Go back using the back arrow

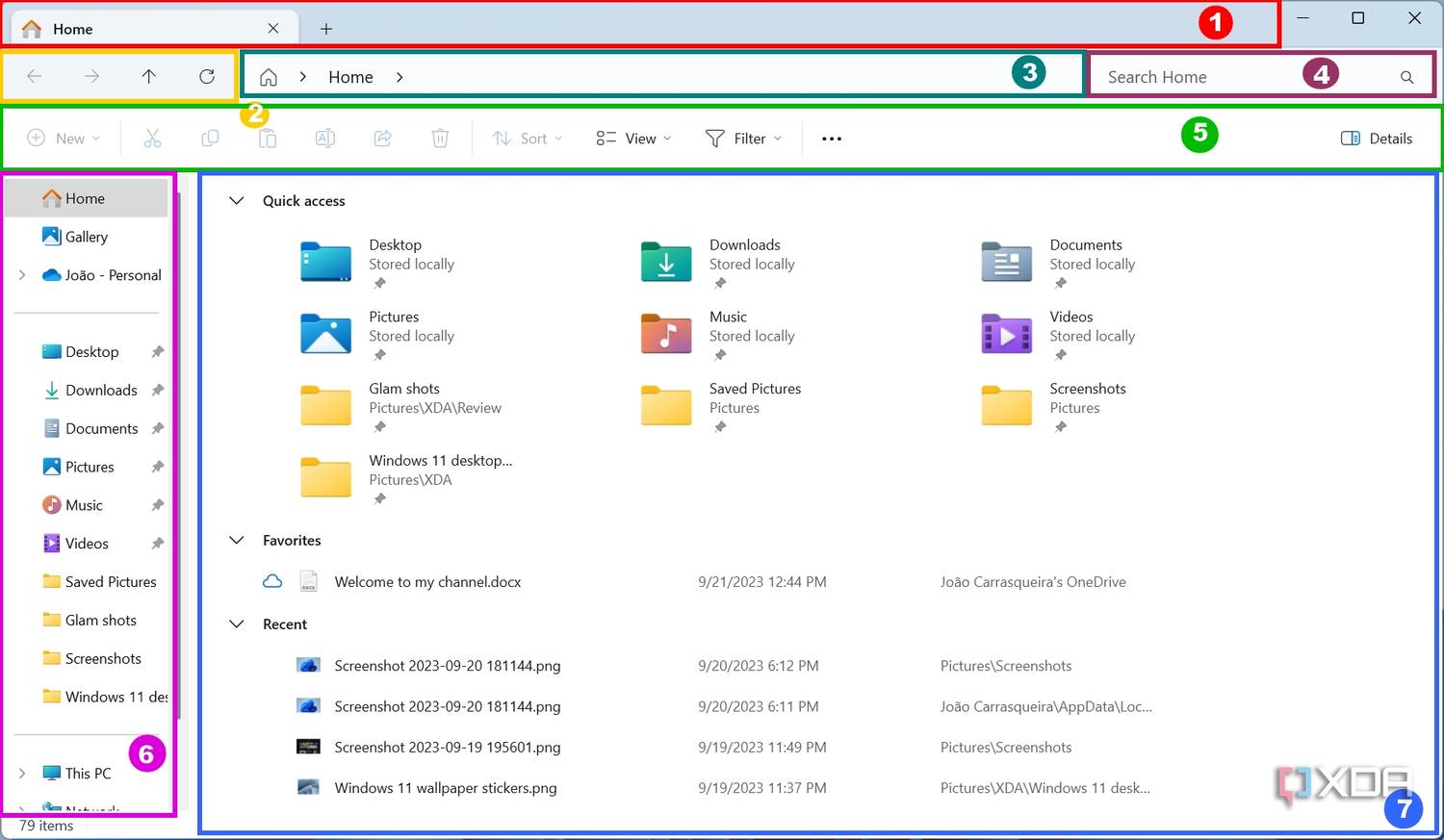(34, 76)
